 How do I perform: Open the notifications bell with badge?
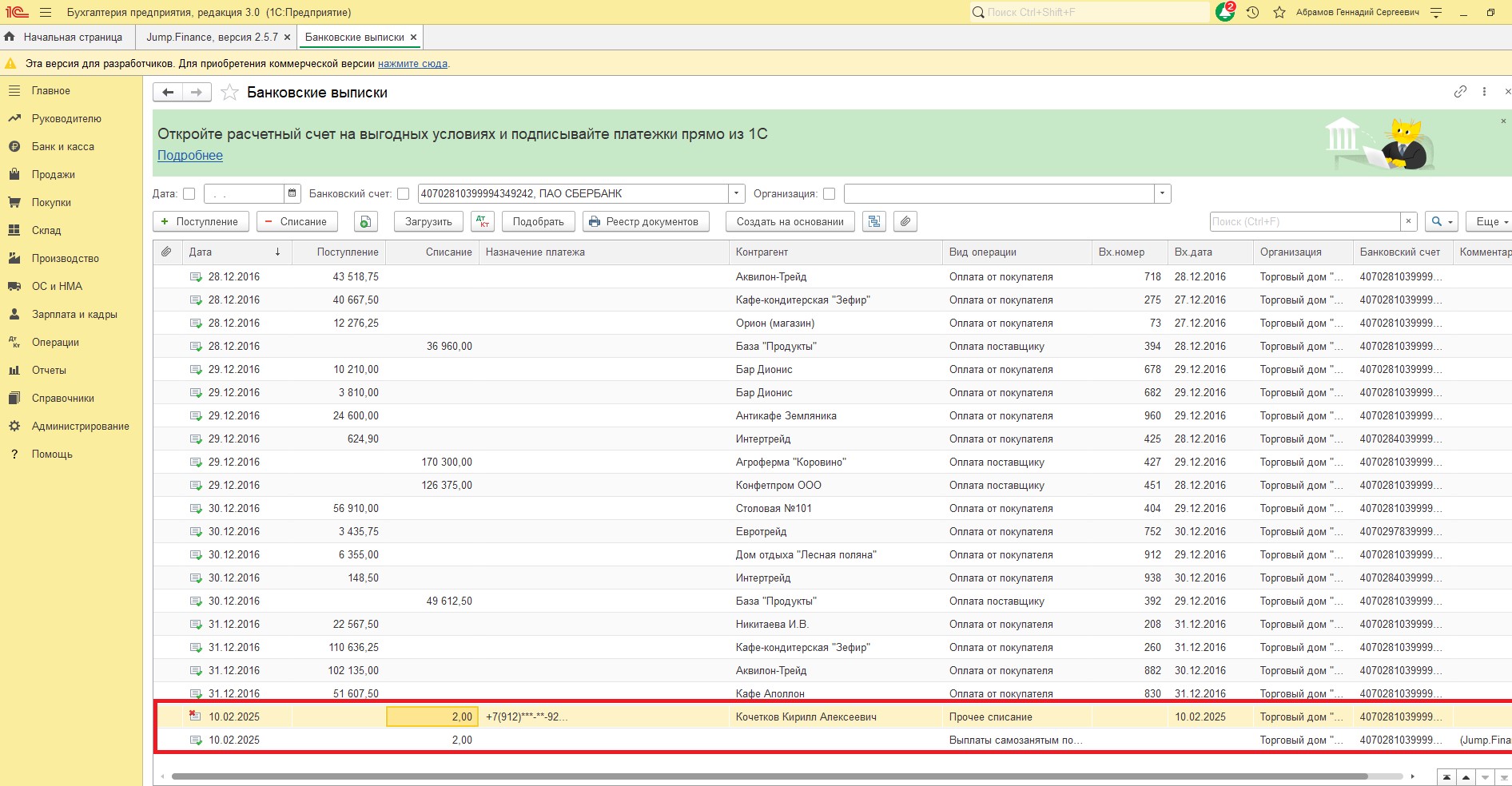coord(1224,13)
